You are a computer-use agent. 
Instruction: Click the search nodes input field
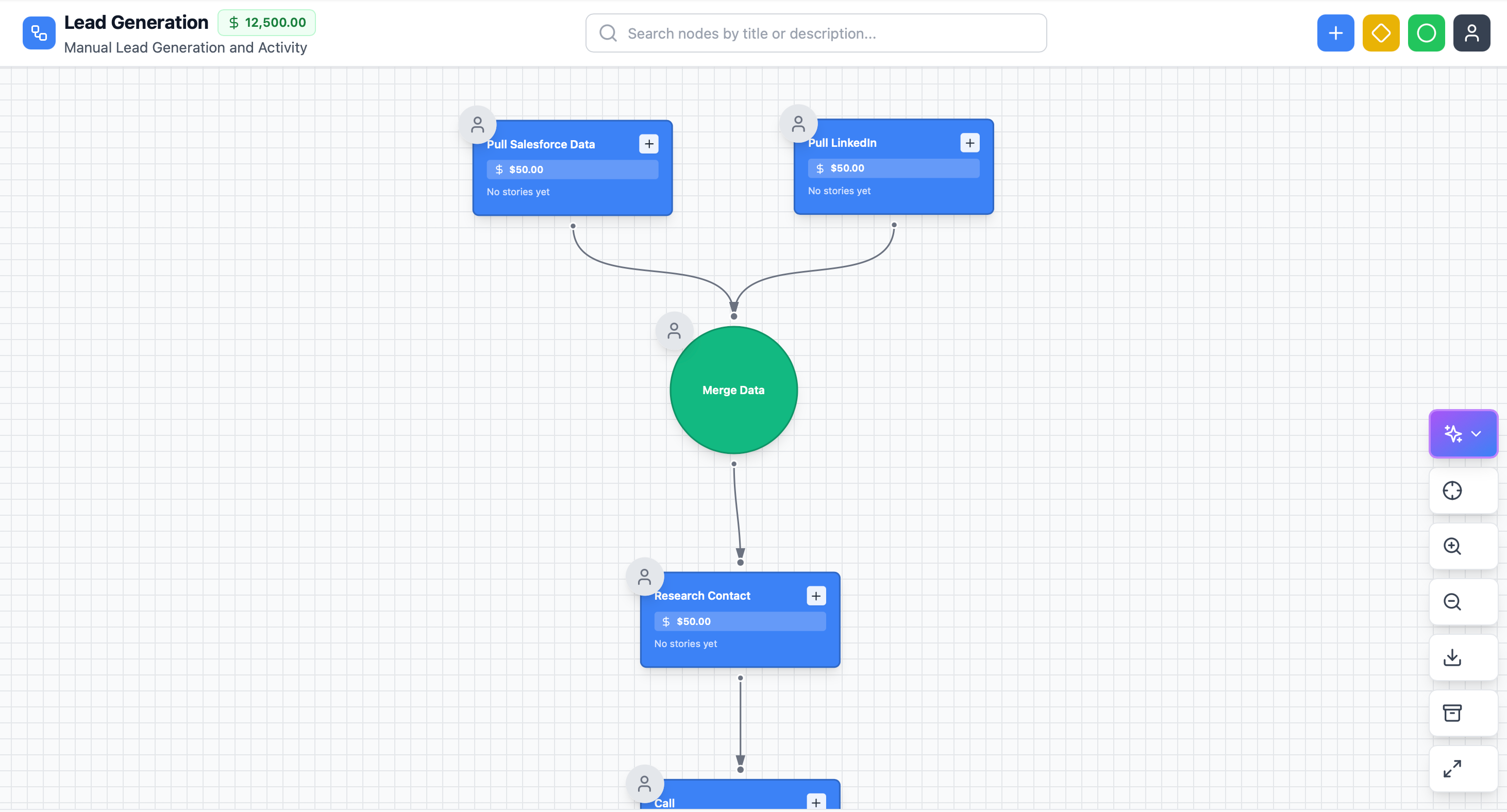click(x=815, y=33)
